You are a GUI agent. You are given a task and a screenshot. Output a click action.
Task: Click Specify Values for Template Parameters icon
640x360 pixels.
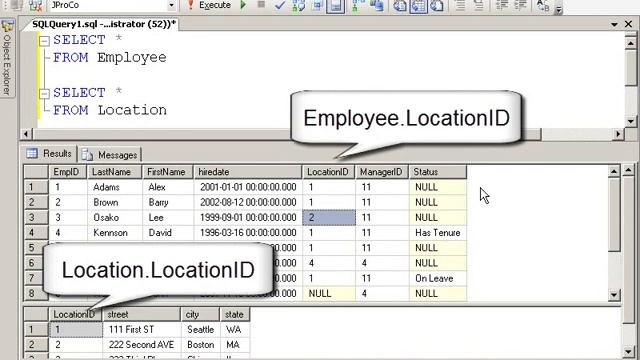coord(543,6)
